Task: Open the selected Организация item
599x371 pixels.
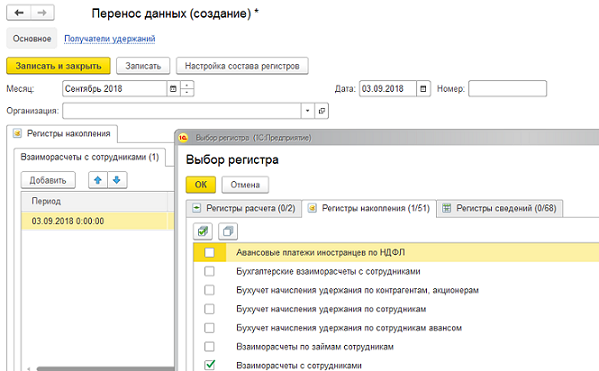Action: pyautogui.click(x=322, y=111)
